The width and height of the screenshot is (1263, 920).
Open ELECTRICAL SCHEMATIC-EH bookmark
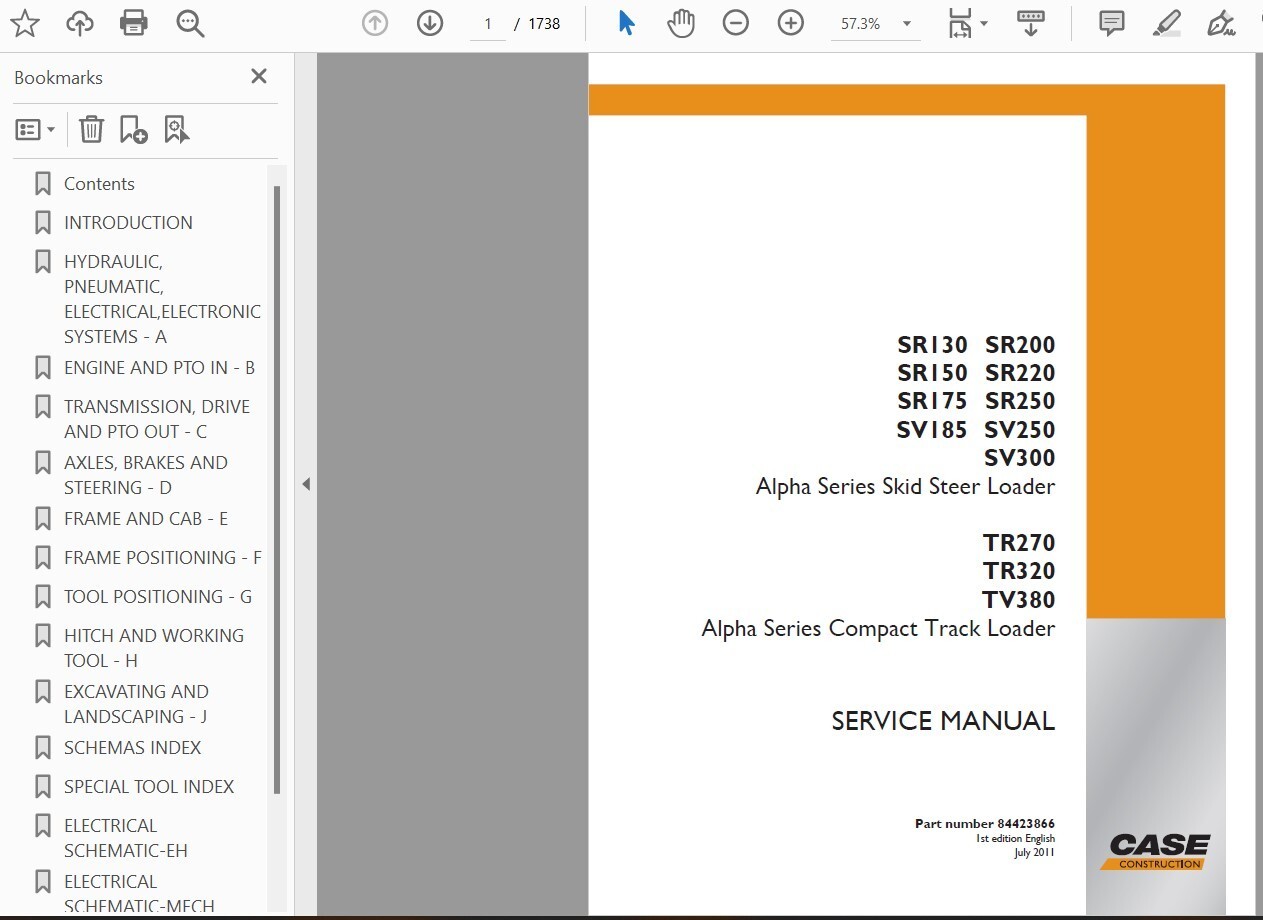126,838
